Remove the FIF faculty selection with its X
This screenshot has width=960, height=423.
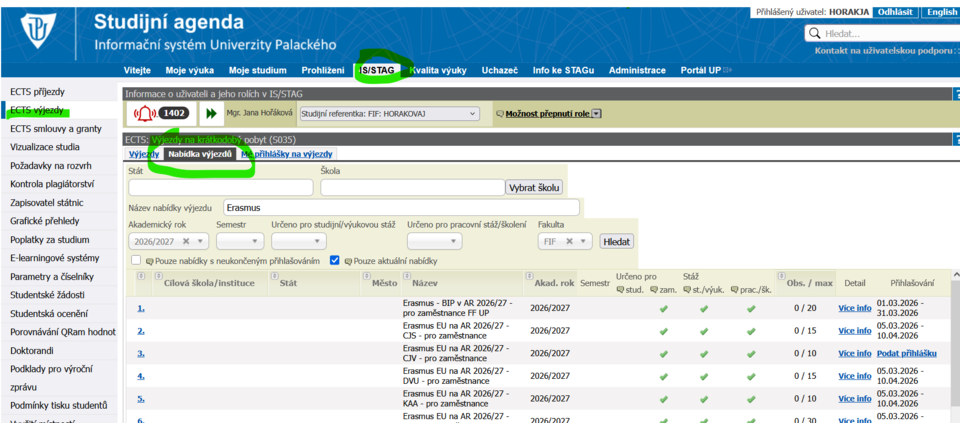tap(570, 241)
